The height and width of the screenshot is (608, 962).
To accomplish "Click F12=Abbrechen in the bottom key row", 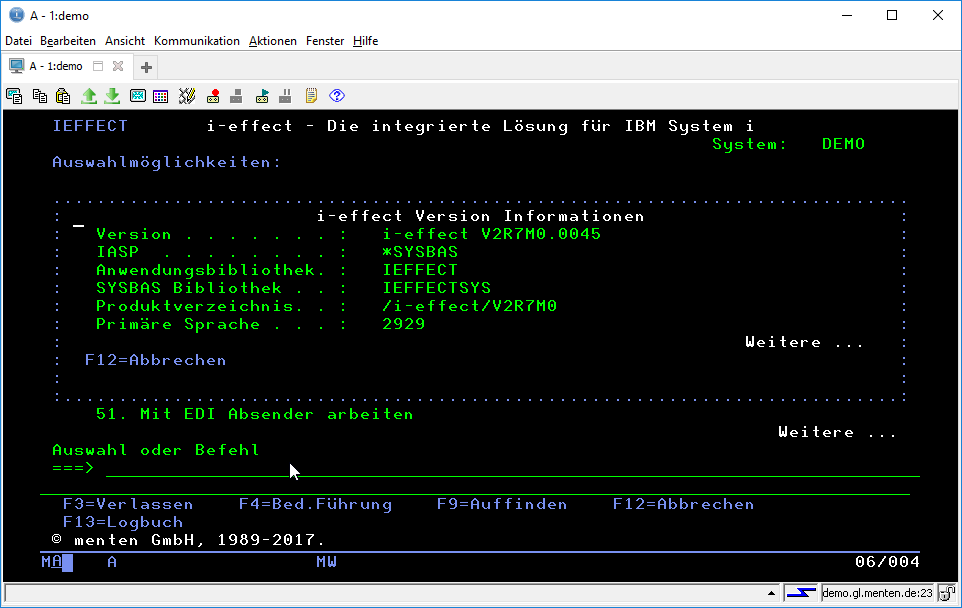I will click(683, 504).
